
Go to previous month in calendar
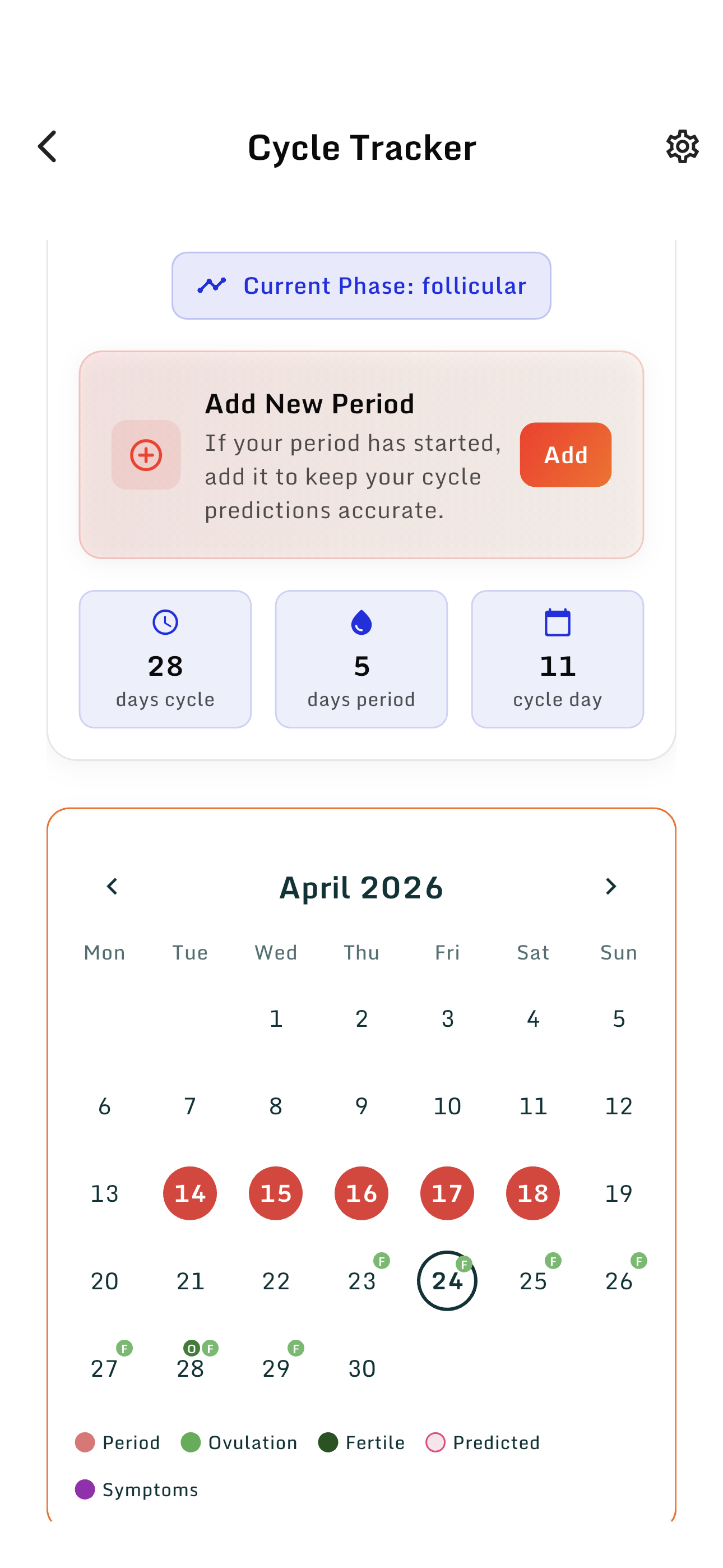coord(112,886)
